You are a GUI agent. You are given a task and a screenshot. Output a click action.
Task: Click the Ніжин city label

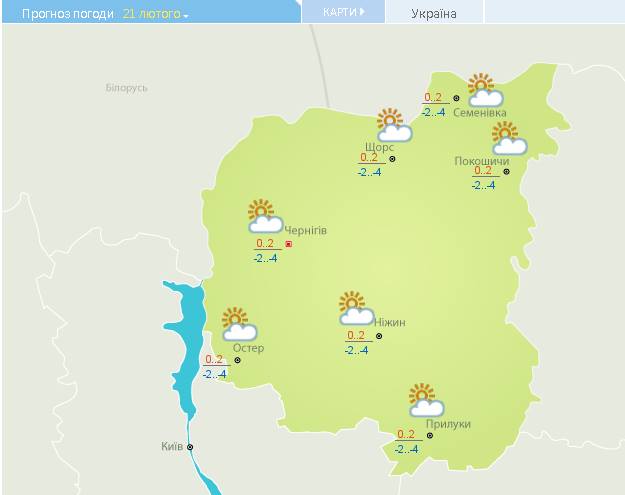390,322
